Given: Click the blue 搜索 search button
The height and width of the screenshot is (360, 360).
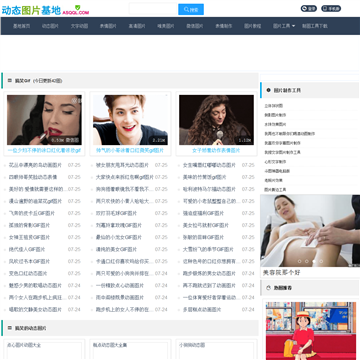Looking at the screenshot, I should (x=191, y=9).
